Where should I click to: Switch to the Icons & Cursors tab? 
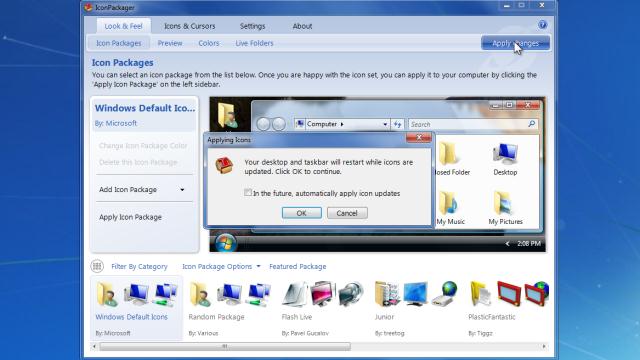point(189,26)
